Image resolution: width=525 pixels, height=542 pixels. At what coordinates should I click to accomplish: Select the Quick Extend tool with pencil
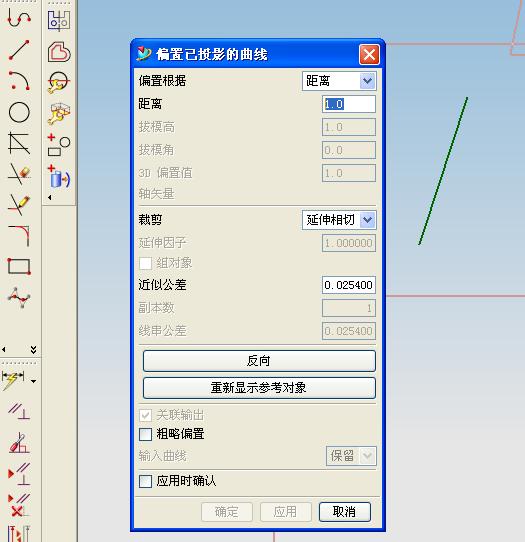click(x=19, y=205)
